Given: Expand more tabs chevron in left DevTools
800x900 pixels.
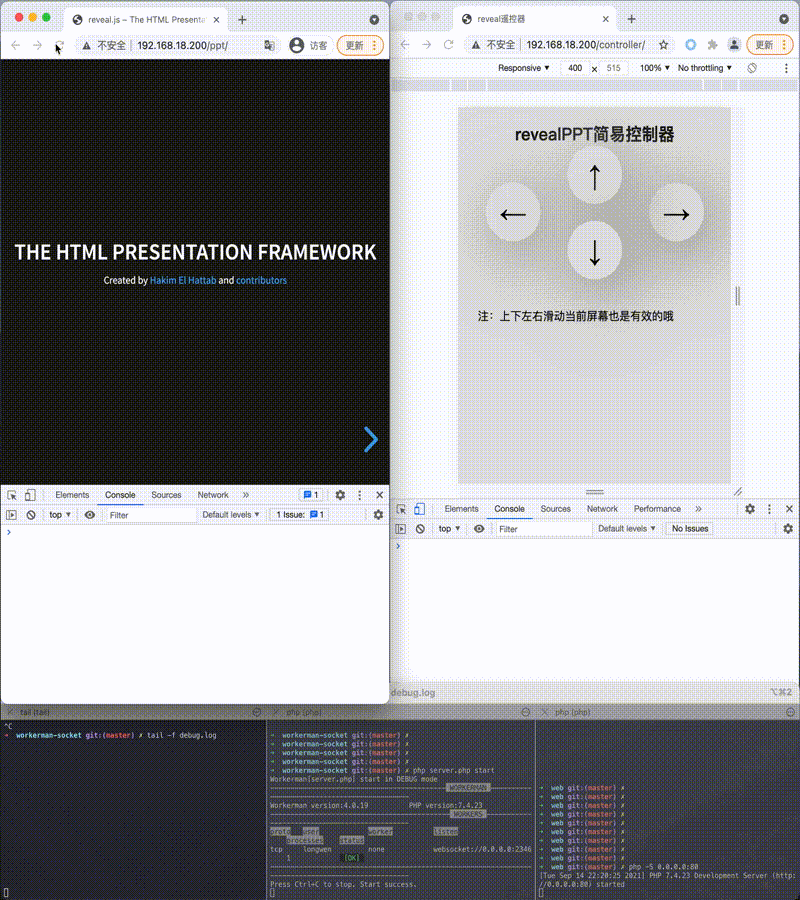Looking at the screenshot, I should coord(246,495).
